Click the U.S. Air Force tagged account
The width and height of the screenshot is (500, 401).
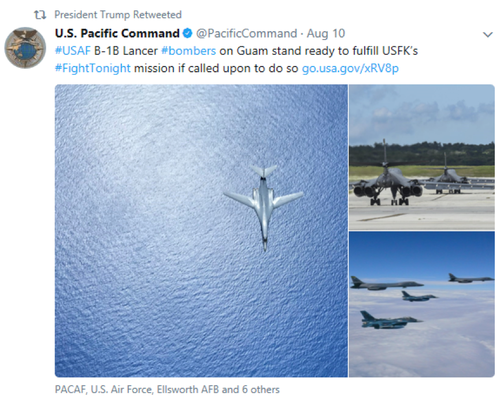coord(122,389)
